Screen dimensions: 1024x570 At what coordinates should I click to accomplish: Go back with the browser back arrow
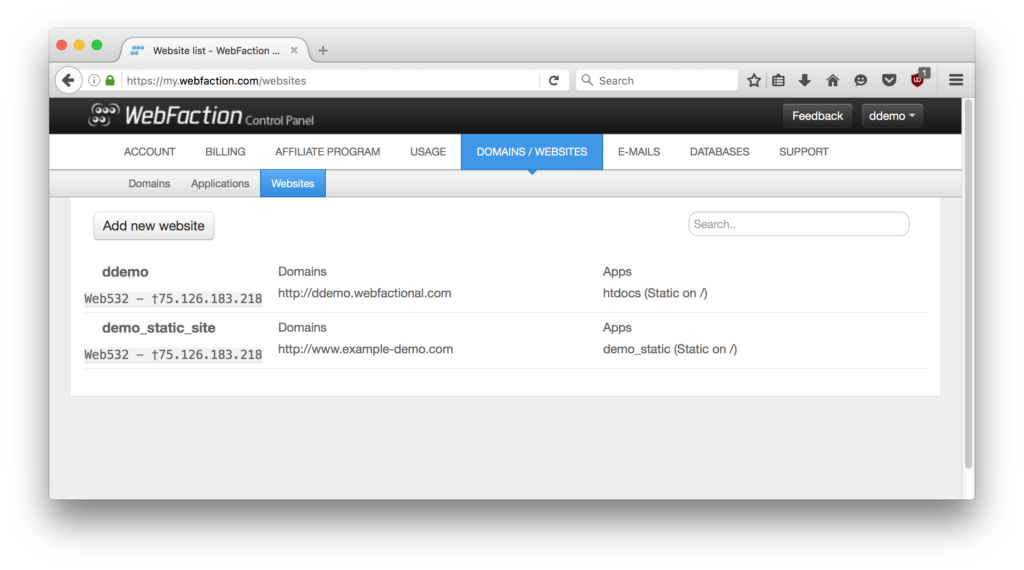point(68,80)
